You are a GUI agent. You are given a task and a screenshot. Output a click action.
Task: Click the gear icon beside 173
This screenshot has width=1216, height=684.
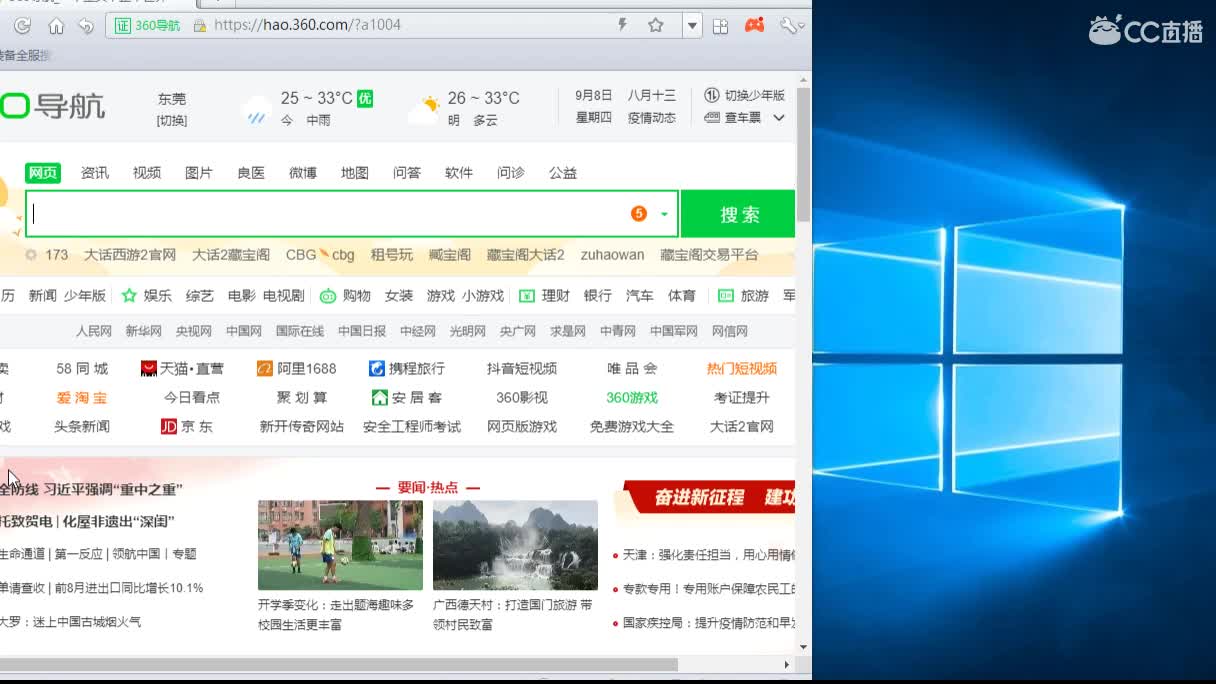click(x=31, y=255)
